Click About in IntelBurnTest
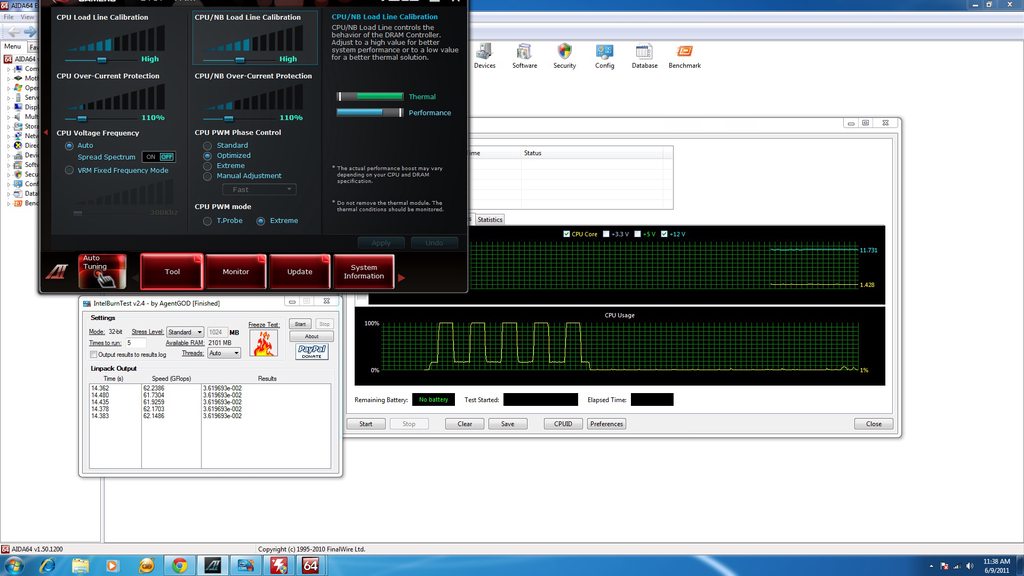 click(312, 336)
